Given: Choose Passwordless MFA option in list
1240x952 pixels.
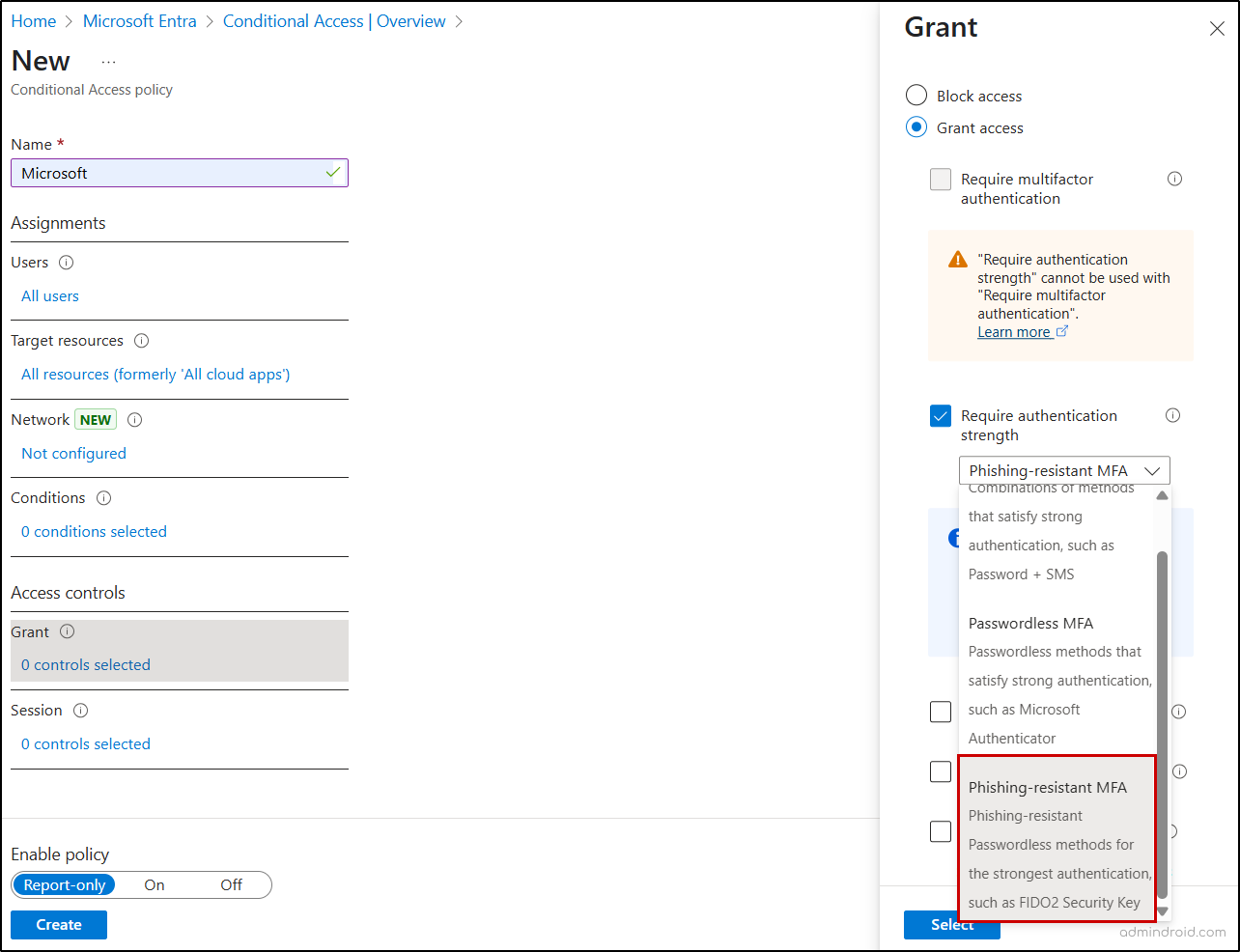Looking at the screenshot, I should [x=1057, y=681].
